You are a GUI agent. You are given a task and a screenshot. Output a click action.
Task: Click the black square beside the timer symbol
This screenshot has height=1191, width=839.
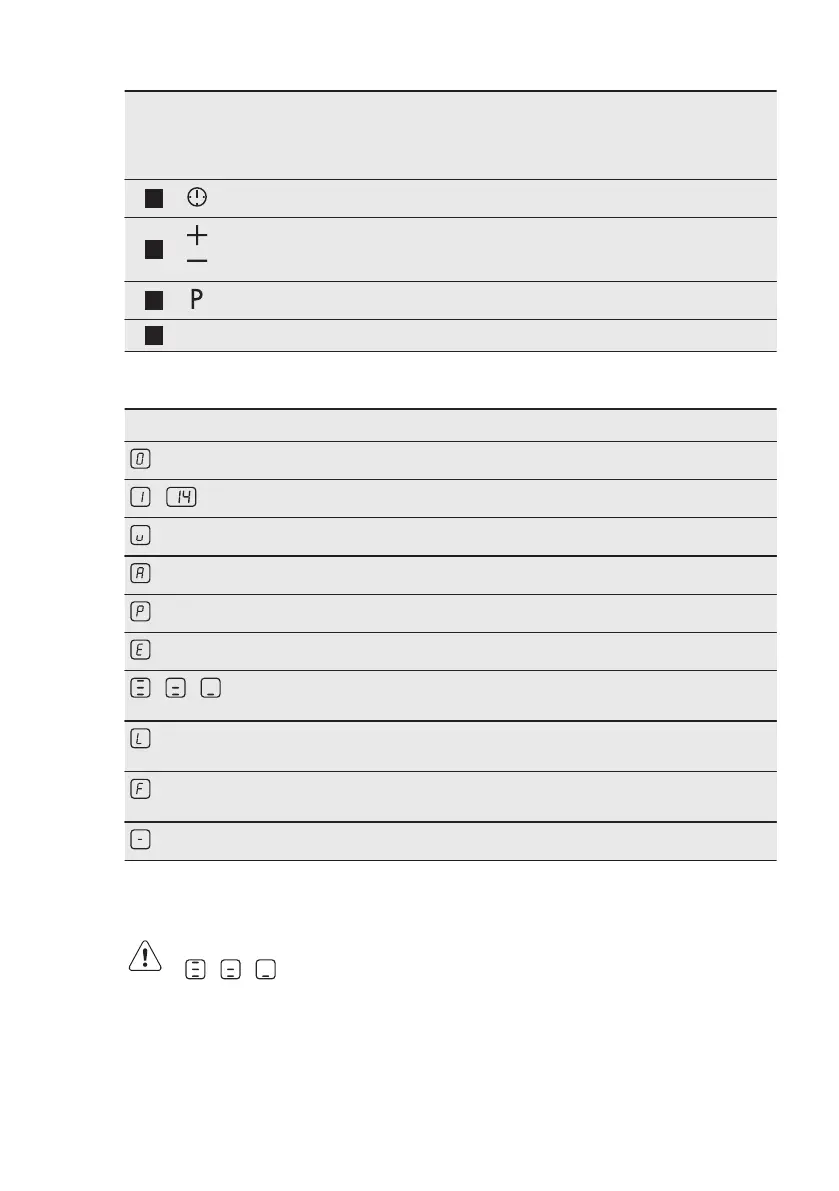[153, 198]
